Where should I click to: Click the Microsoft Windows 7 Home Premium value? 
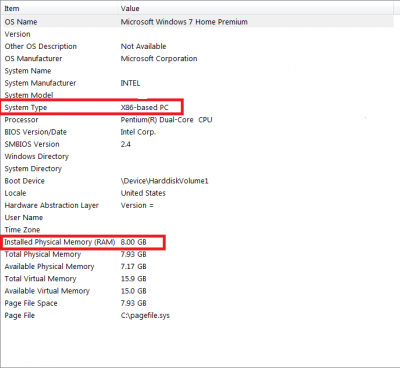pyautogui.click(x=184, y=22)
